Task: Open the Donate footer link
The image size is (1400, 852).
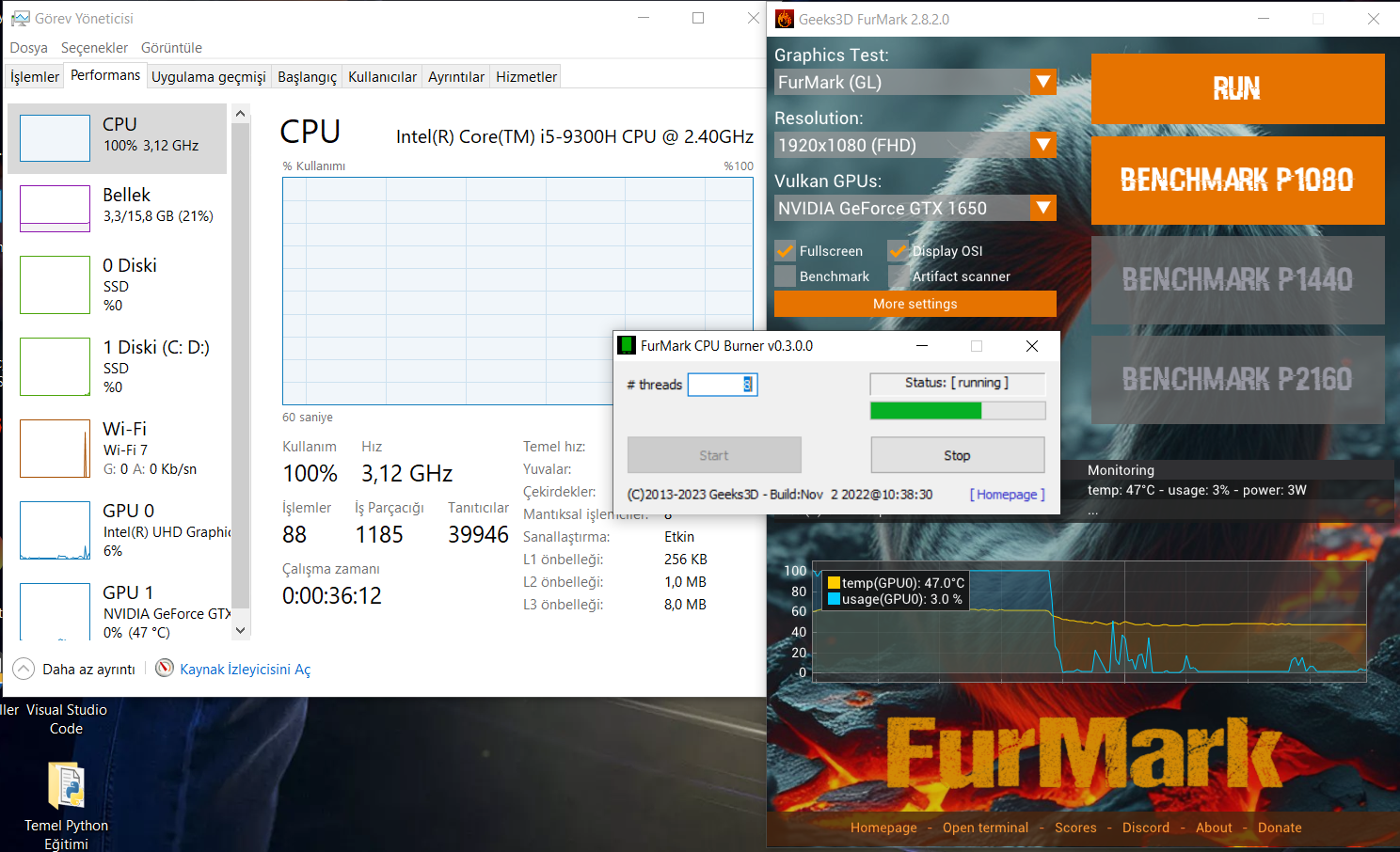Action: tap(1280, 828)
